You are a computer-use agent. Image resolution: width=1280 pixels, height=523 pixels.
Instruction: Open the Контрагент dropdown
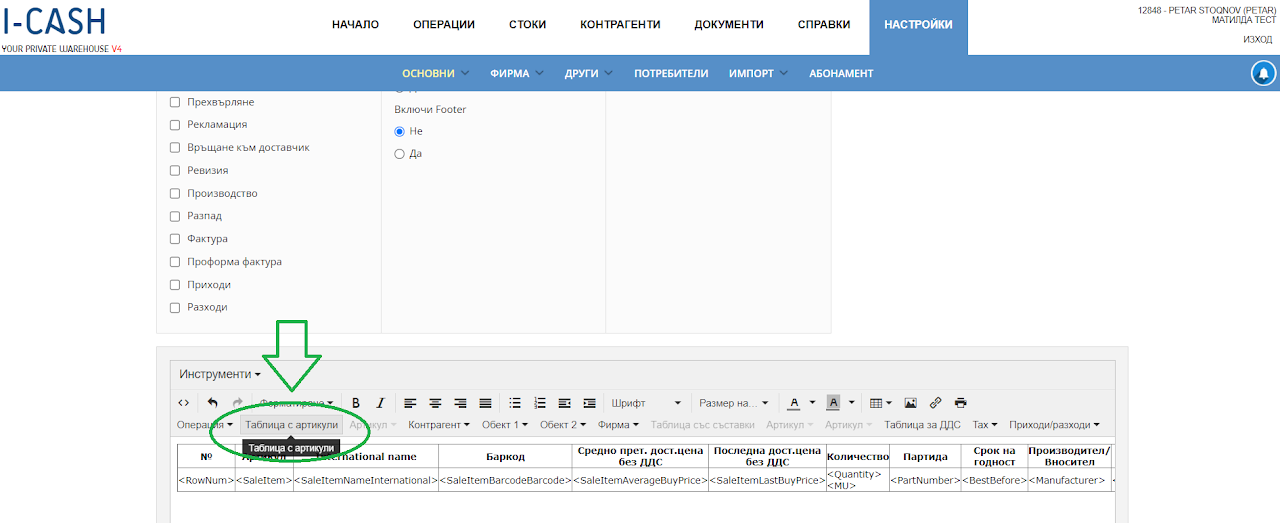click(x=439, y=425)
